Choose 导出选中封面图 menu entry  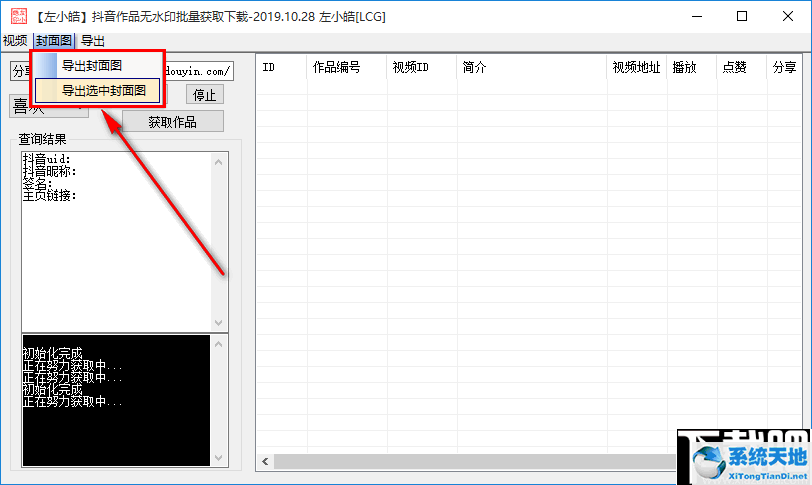click(x=97, y=91)
